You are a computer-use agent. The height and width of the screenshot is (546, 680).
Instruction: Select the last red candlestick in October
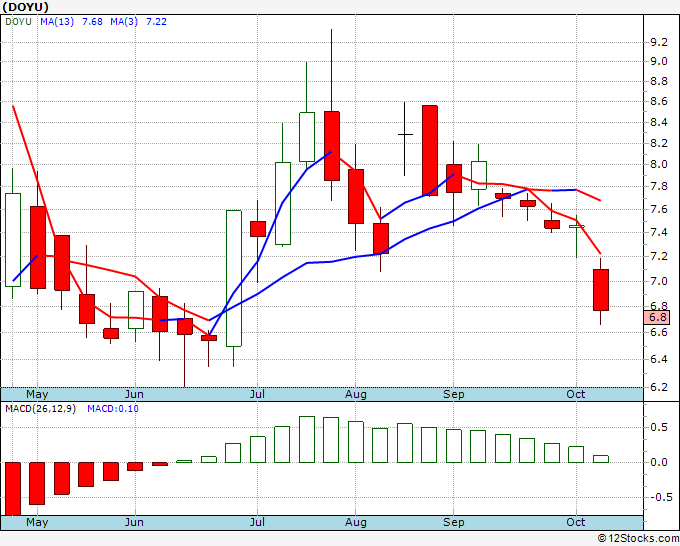600,290
